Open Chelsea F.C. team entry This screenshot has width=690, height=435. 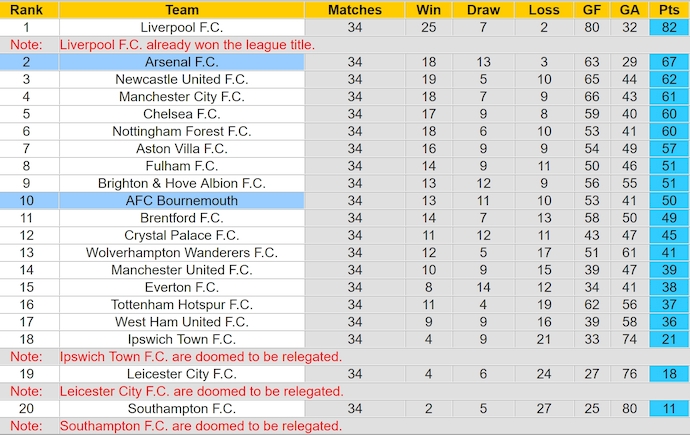182,114
